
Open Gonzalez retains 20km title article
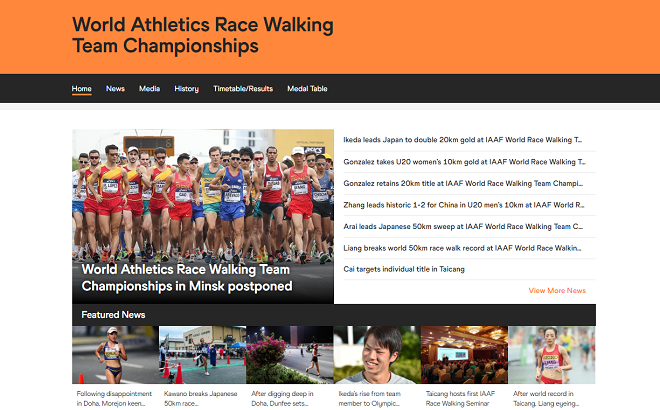(463, 184)
